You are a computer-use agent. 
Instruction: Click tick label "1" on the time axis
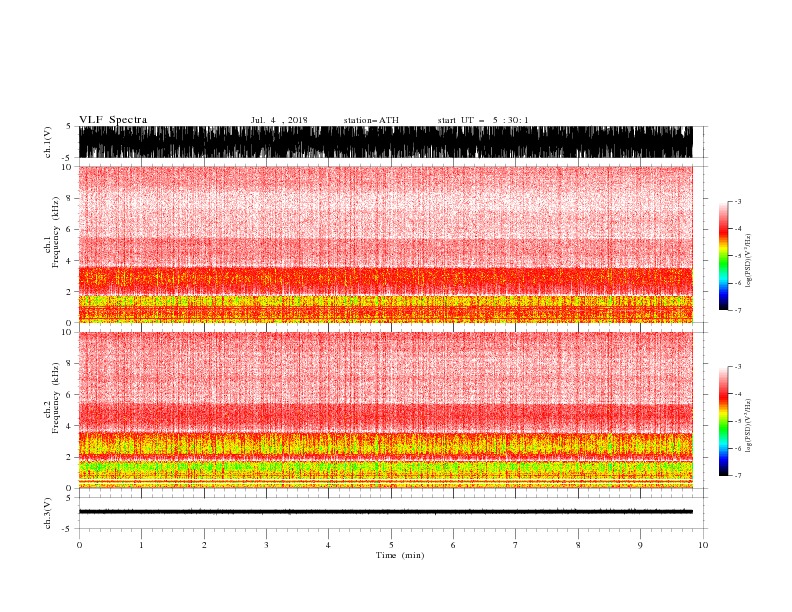click(141, 545)
